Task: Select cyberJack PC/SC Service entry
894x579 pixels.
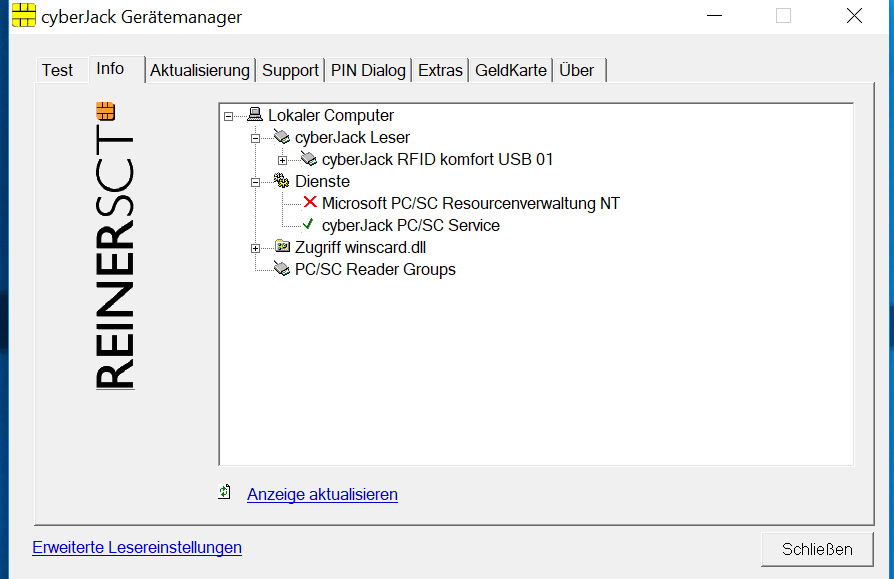Action: (x=411, y=226)
